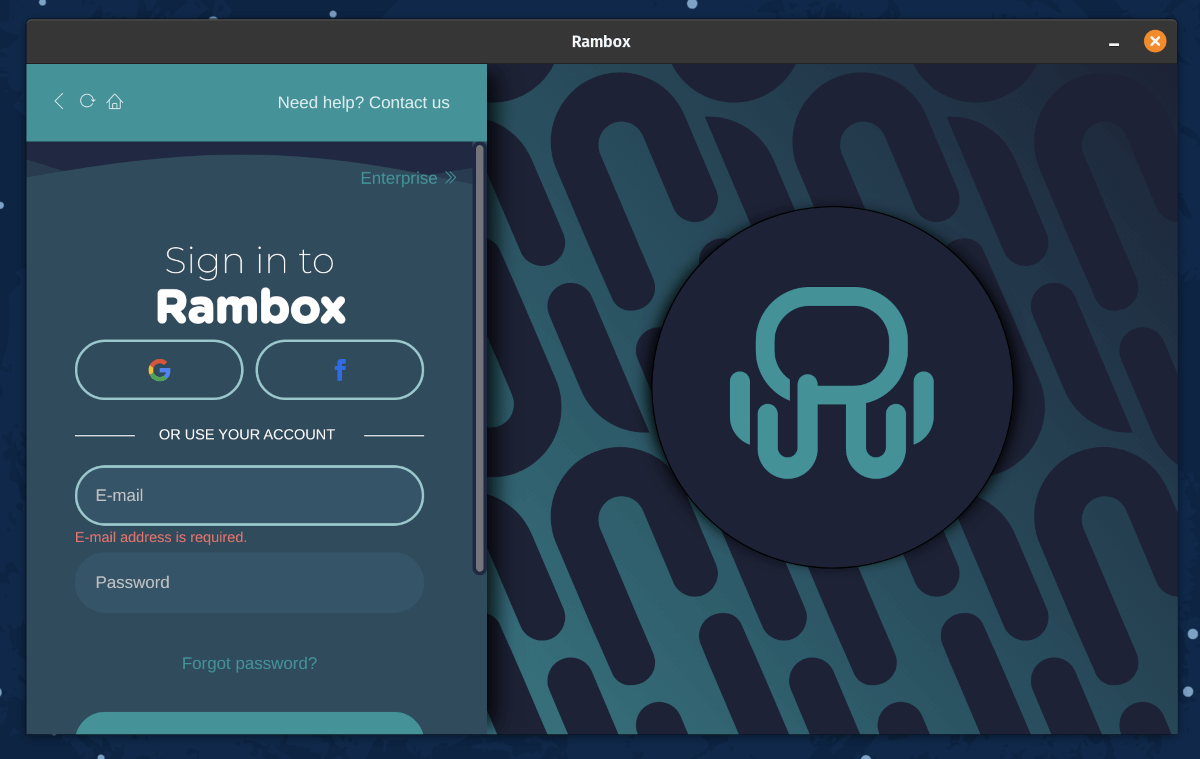Sign in with the Google icon button
The height and width of the screenshot is (759, 1200).
point(159,370)
